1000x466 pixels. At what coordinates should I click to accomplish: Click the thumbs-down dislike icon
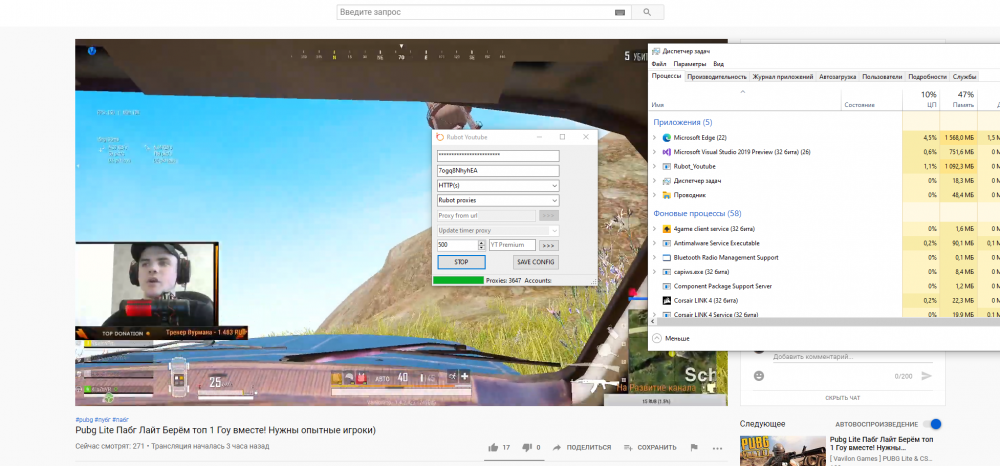click(x=526, y=447)
